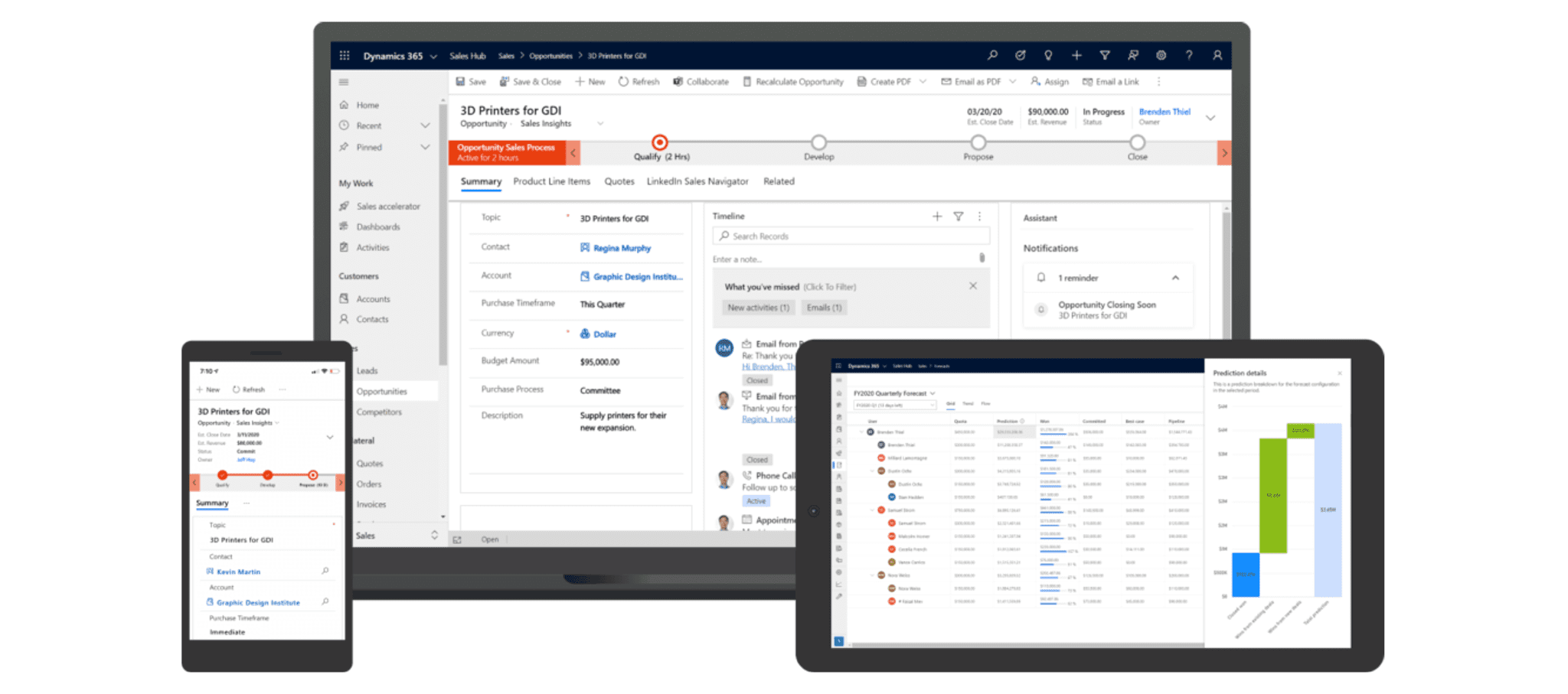This screenshot has width=1568, height=694.
Task: Click the plus quick create icon in top bar
Action: [1076, 55]
